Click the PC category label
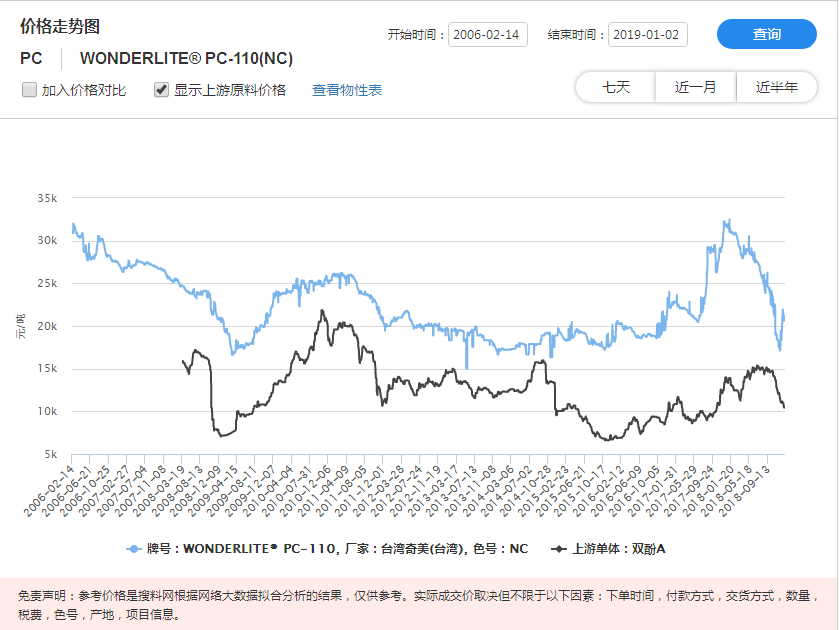Viewport: 839px width, 630px height. coord(31,59)
